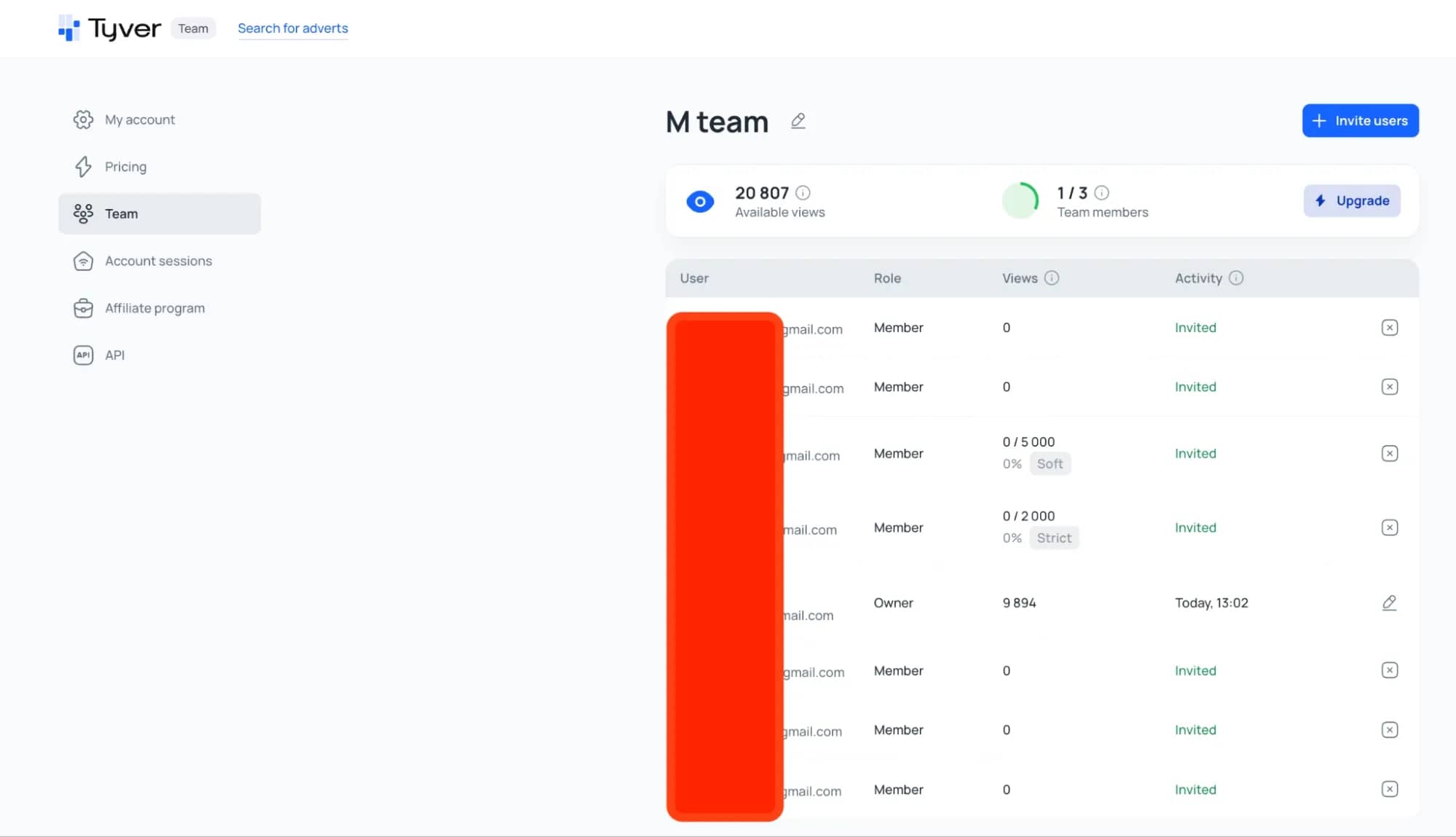Open the API section
The image size is (1456, 837).
point(160,355)
